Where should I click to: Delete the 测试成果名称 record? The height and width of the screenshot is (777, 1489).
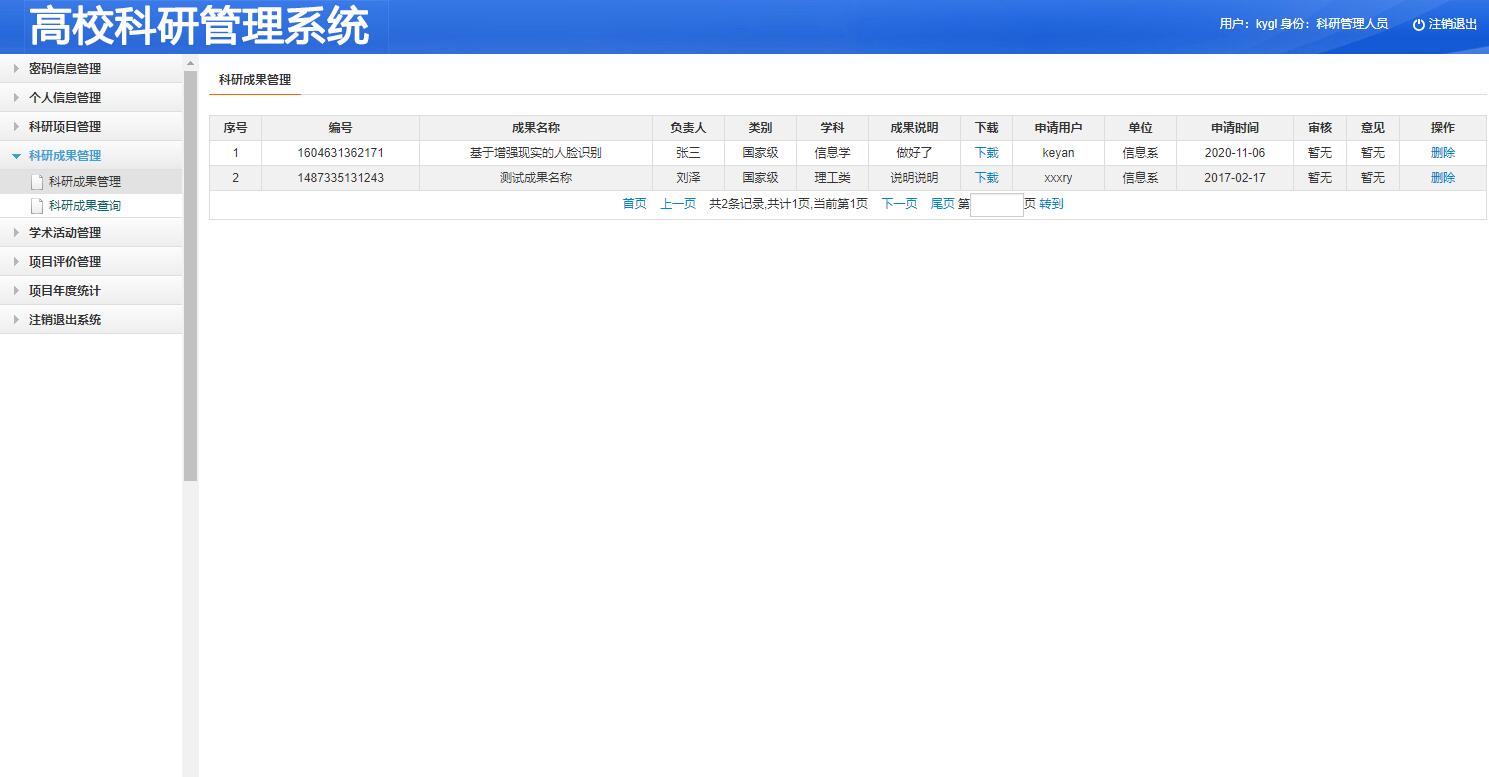pyautogui.click(x=1442, y=178)
